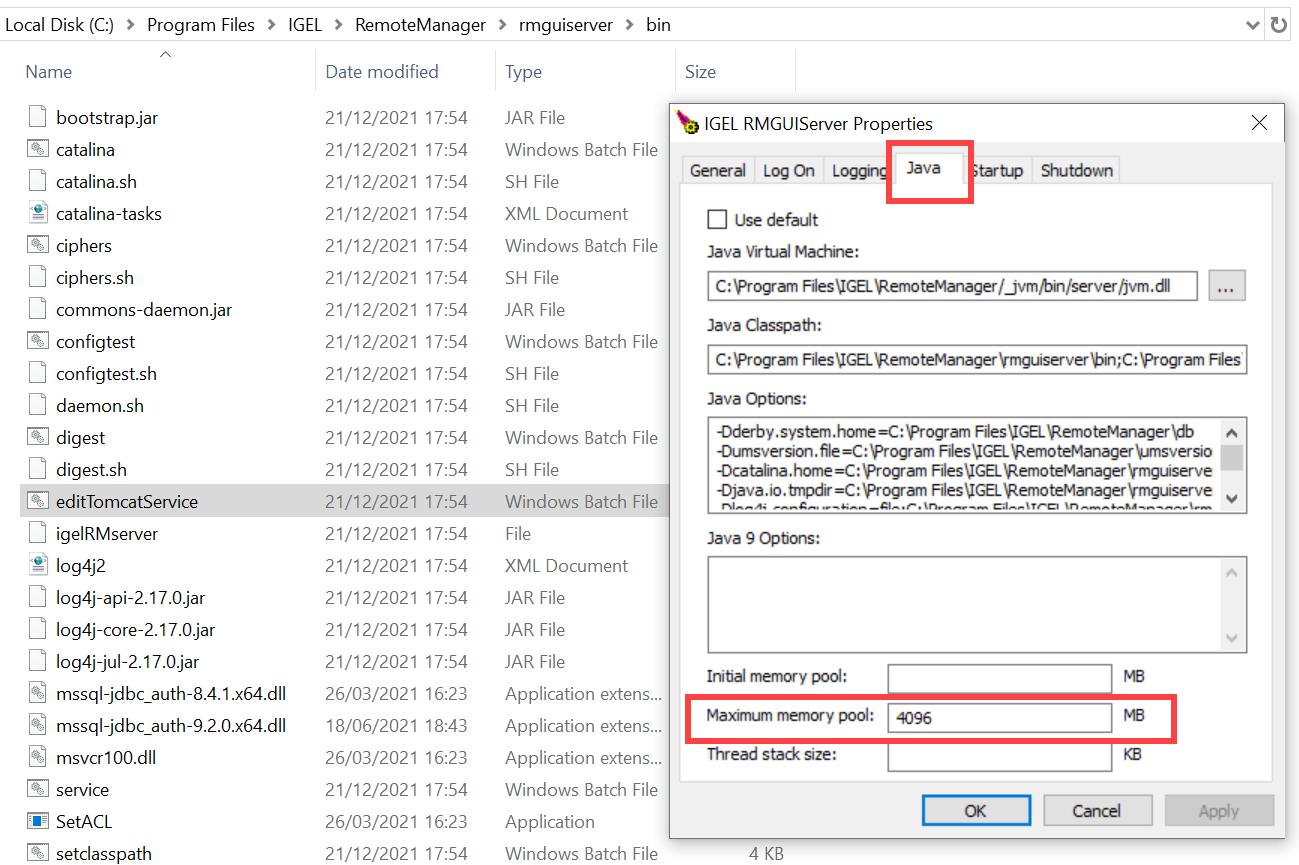
Task: Apply the memory pool changes
Action: coord(1219,810)
